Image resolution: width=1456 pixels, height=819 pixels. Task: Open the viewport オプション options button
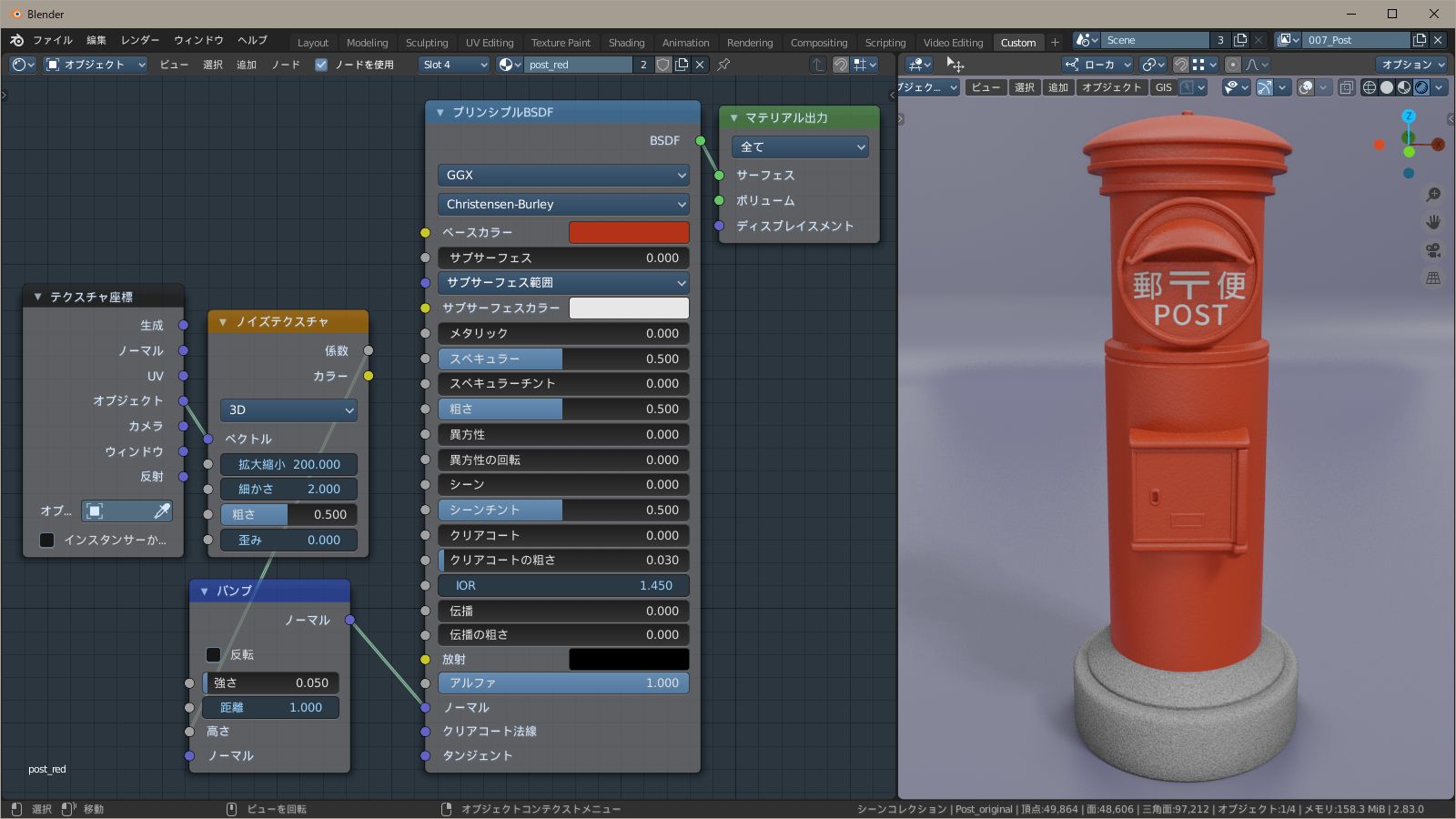1412,65
